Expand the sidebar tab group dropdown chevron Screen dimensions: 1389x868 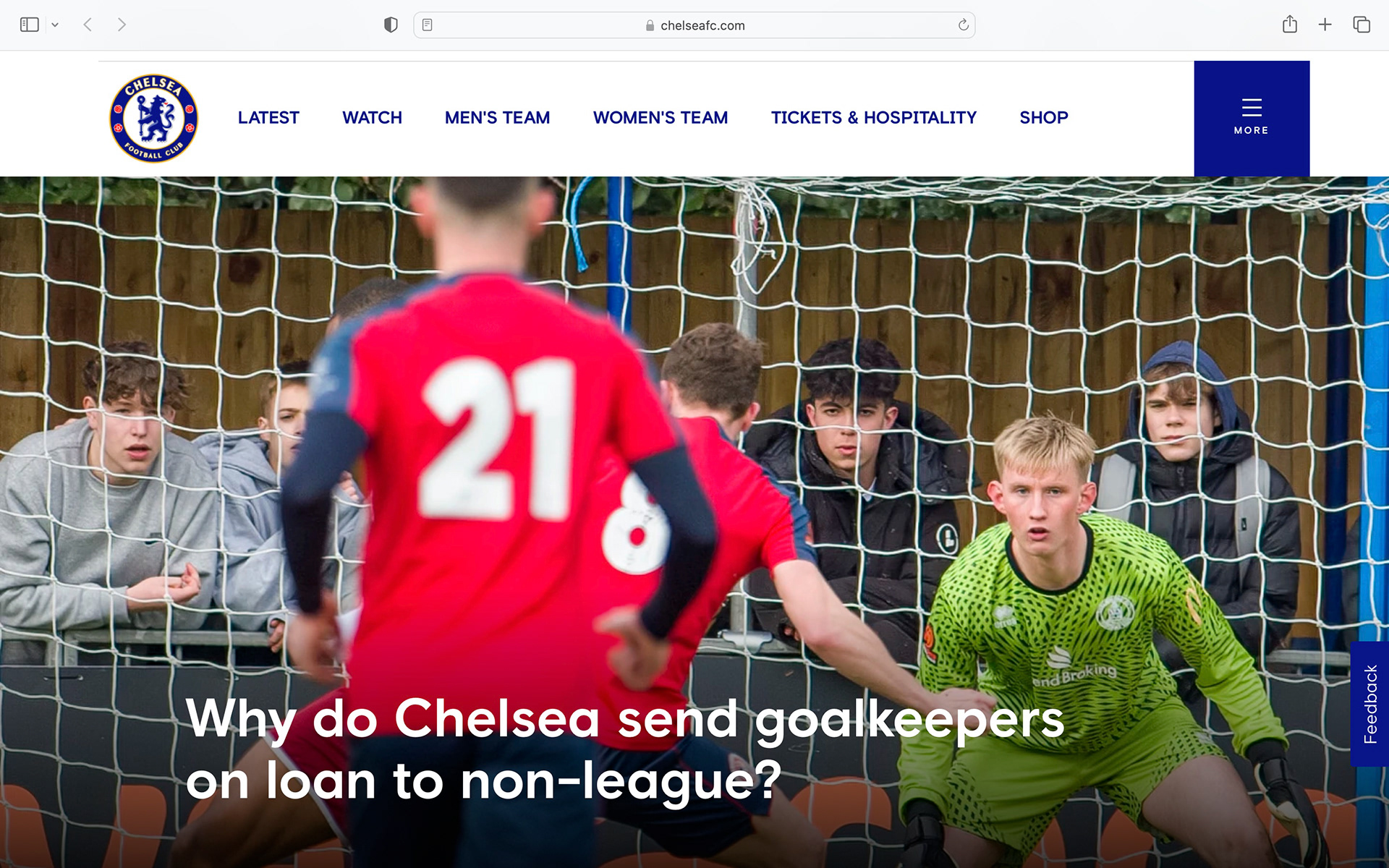click(55, 25)
